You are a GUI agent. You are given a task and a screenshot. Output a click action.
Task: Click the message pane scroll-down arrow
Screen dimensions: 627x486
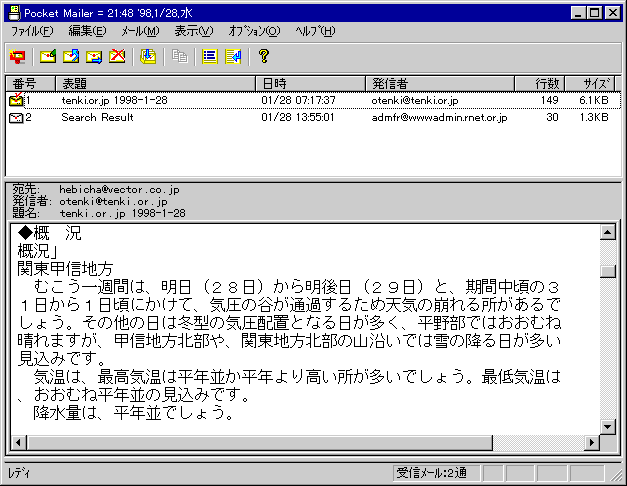(x=607, y=427)
